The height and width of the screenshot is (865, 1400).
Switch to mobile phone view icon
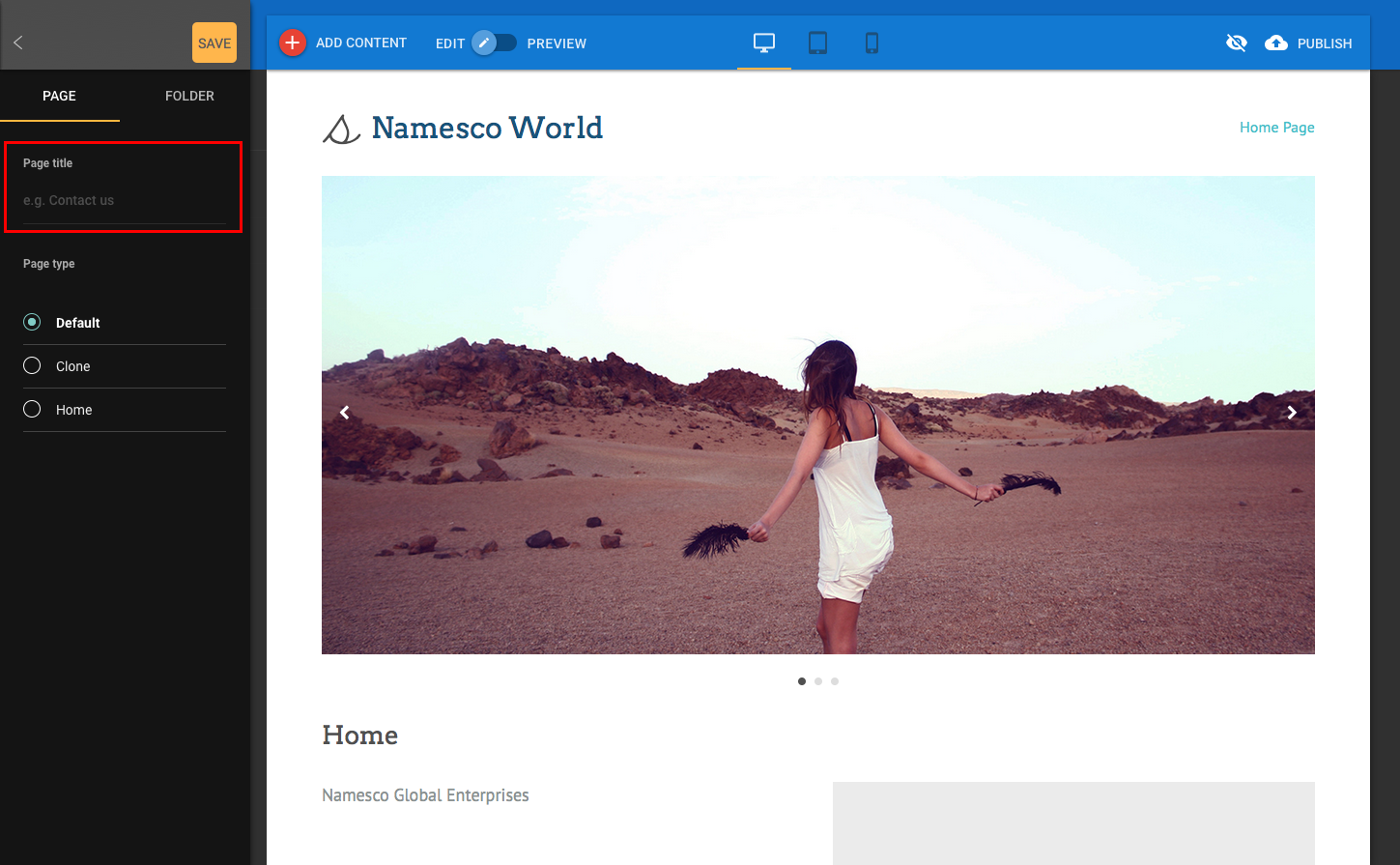point(871,43)
